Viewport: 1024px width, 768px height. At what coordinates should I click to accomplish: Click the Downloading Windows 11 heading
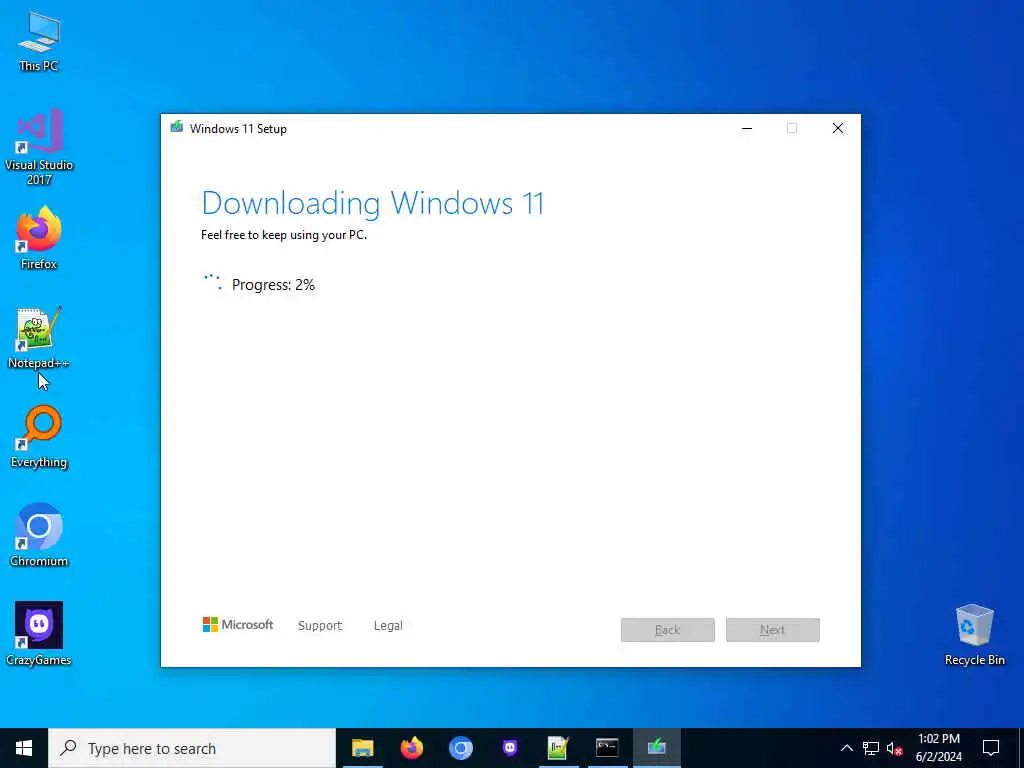point(372,203)
